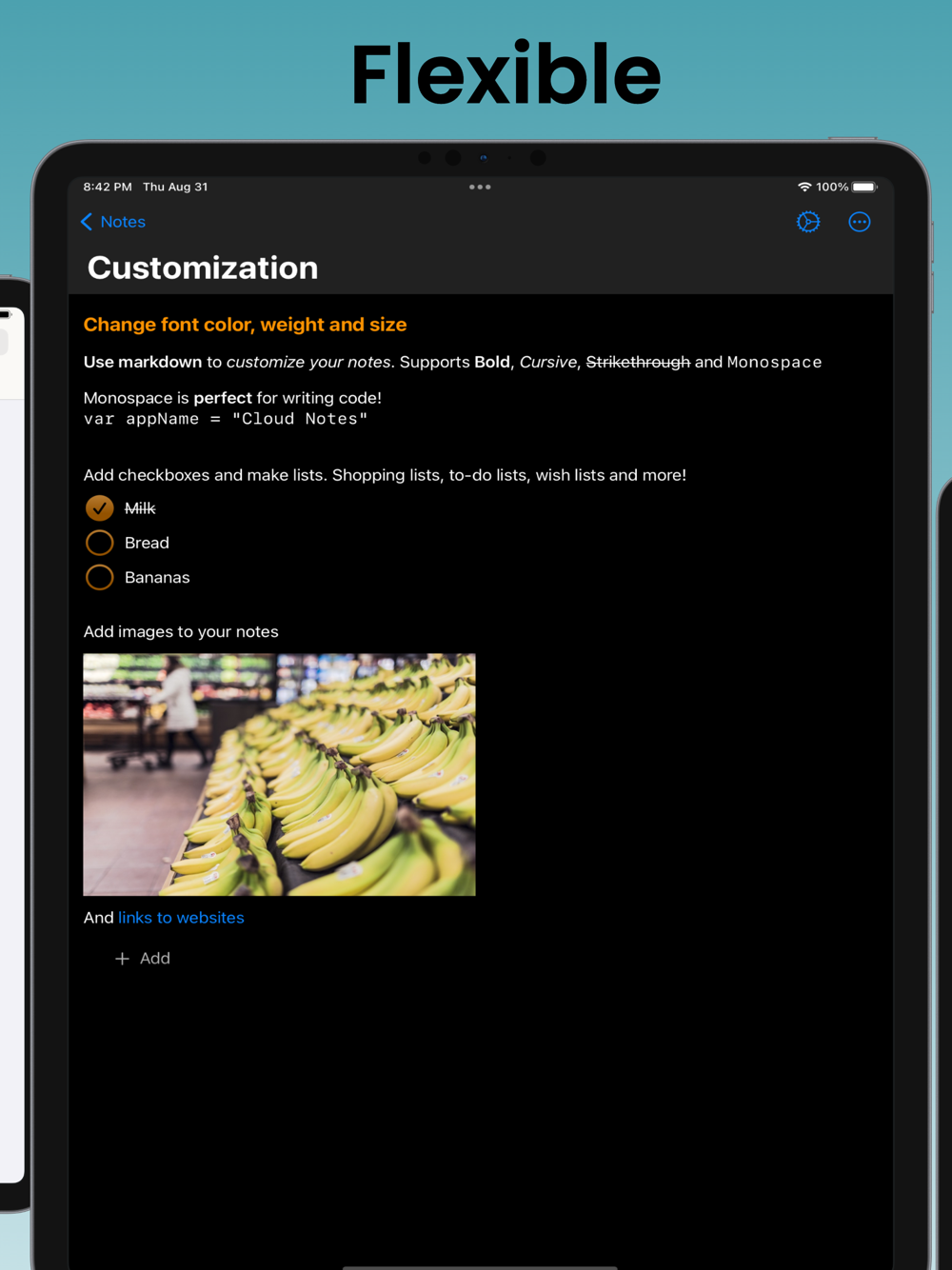Click the 'Use markdown to customize' paragraph

point(452,362)
